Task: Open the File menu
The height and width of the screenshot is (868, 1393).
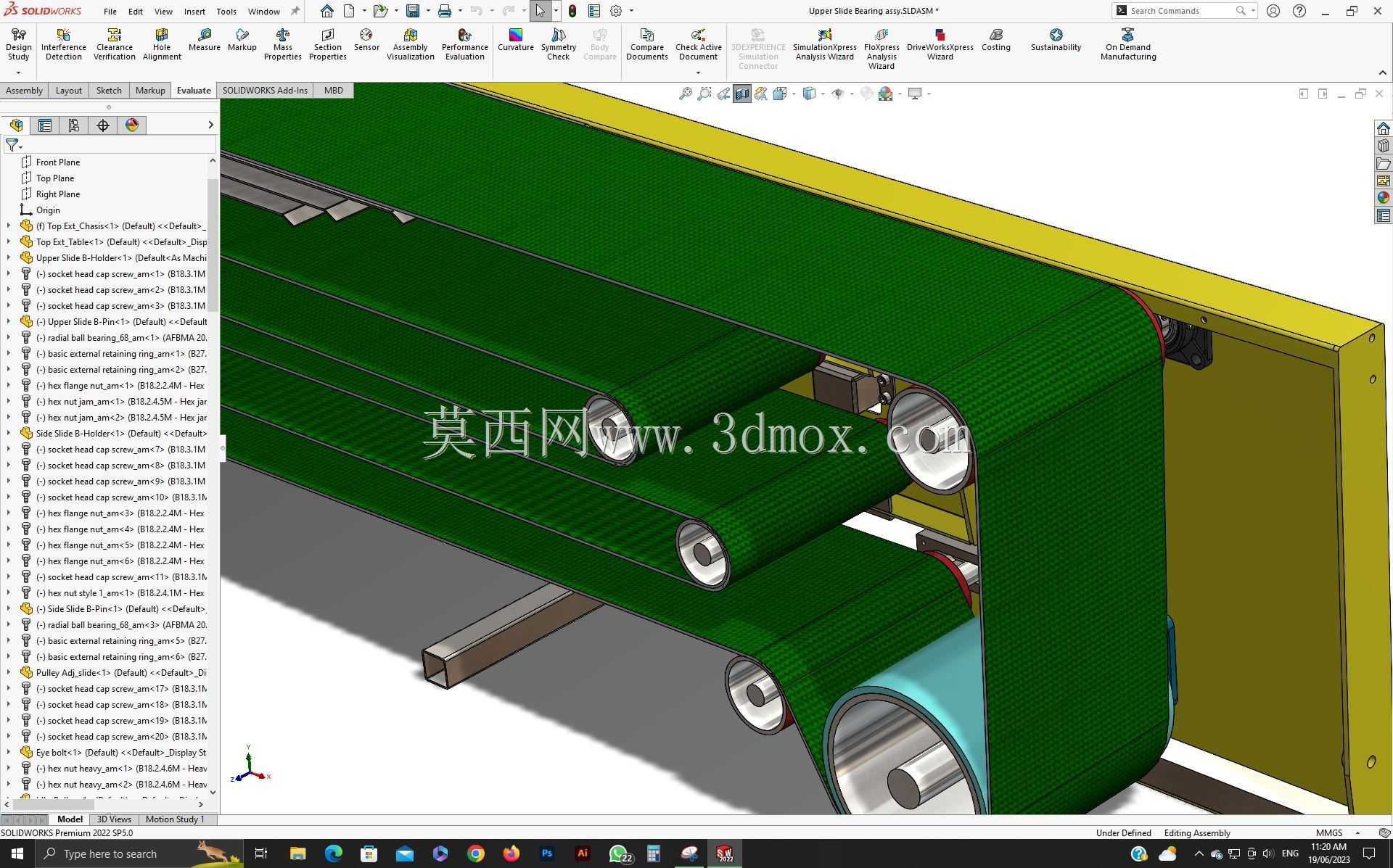Action: pyautogui.click(x=110, y=11)
